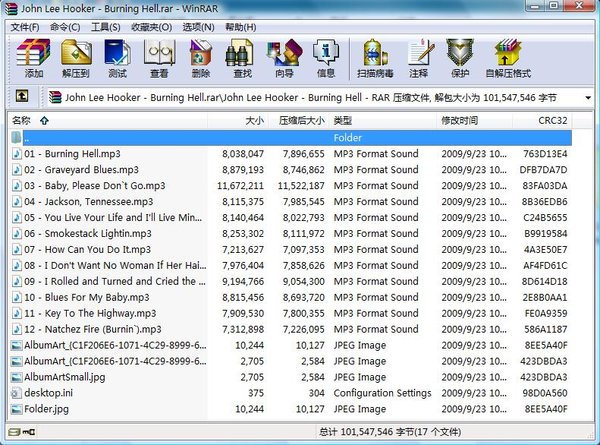Click the WinRAR icon in the title bar

[x=11, y=8]
